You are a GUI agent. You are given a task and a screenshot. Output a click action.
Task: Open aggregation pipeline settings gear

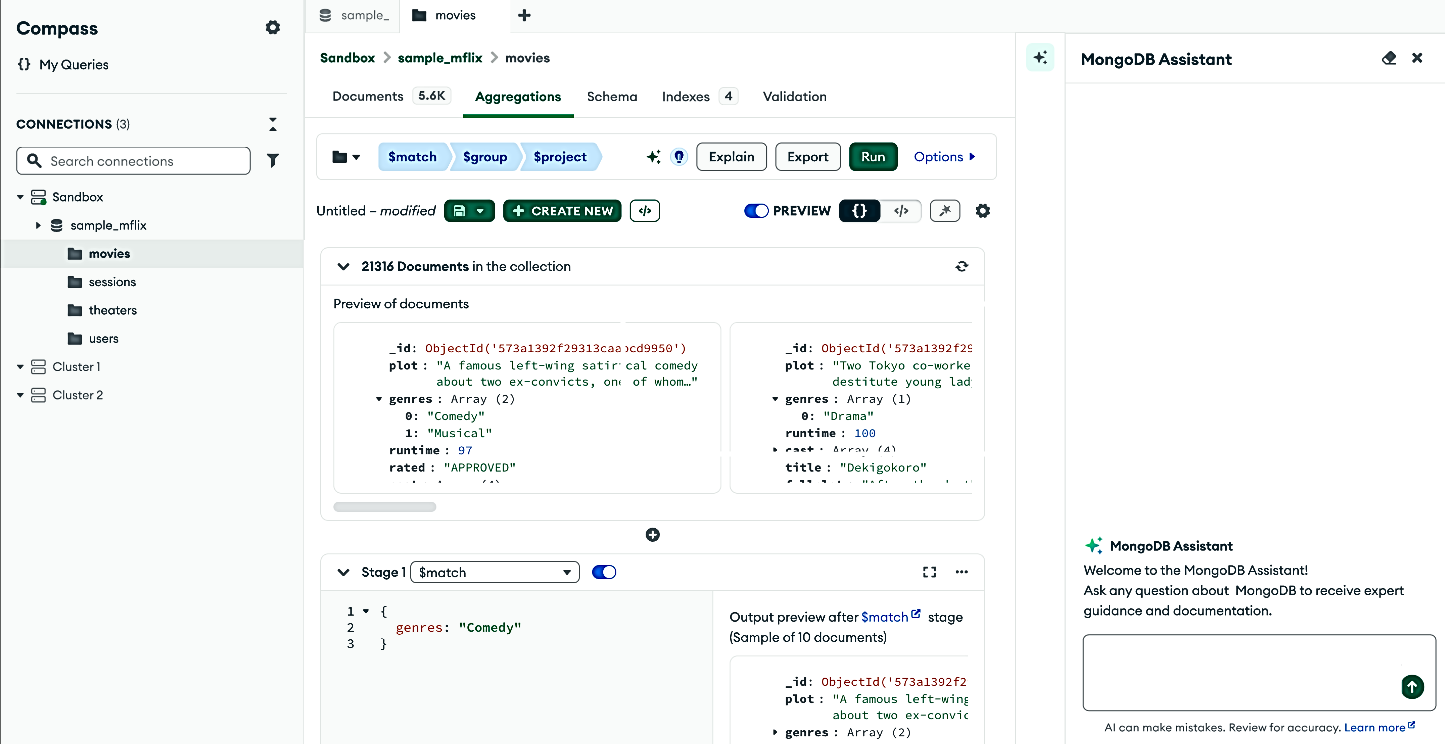click(983, 211)
